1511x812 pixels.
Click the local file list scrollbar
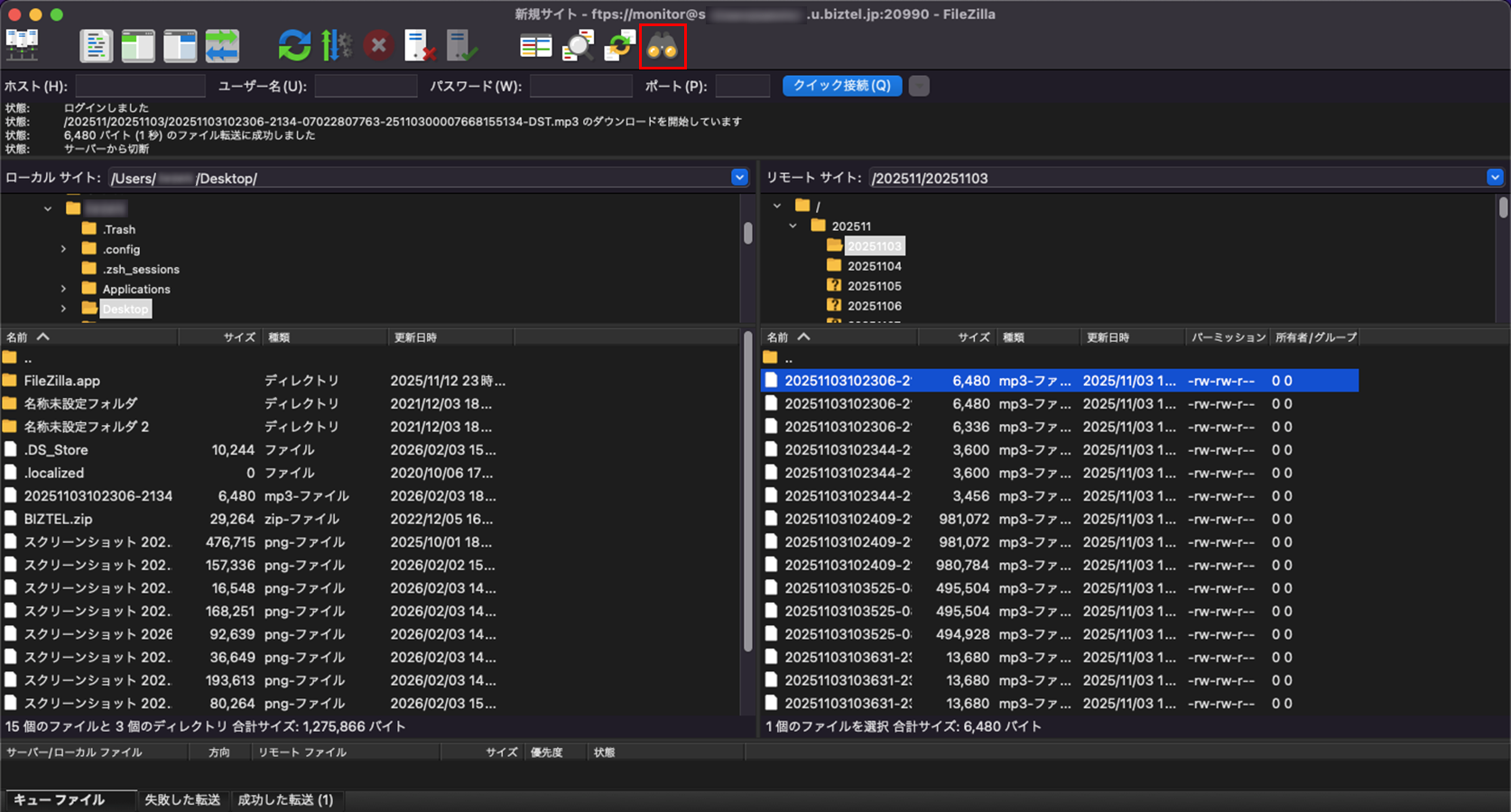click(747, 496)
